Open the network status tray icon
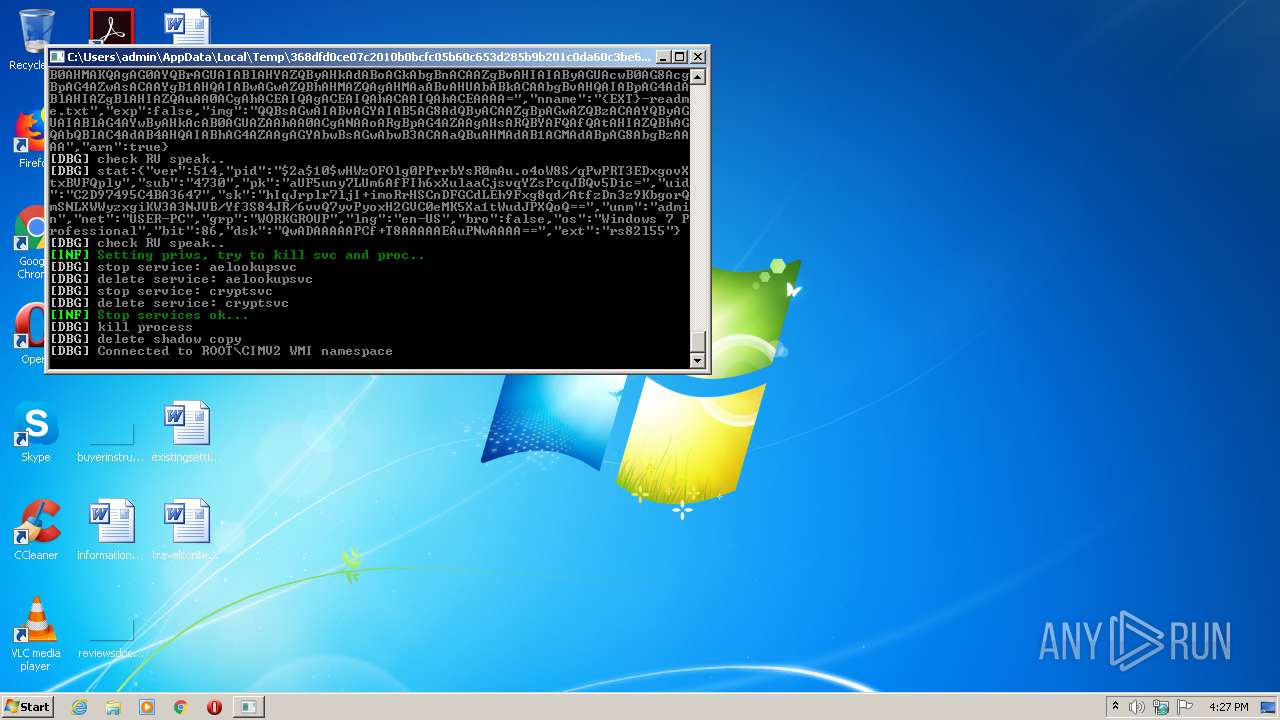Image resolution: width=1280 pixels, height=720 pixels. tap(1161, 707)
